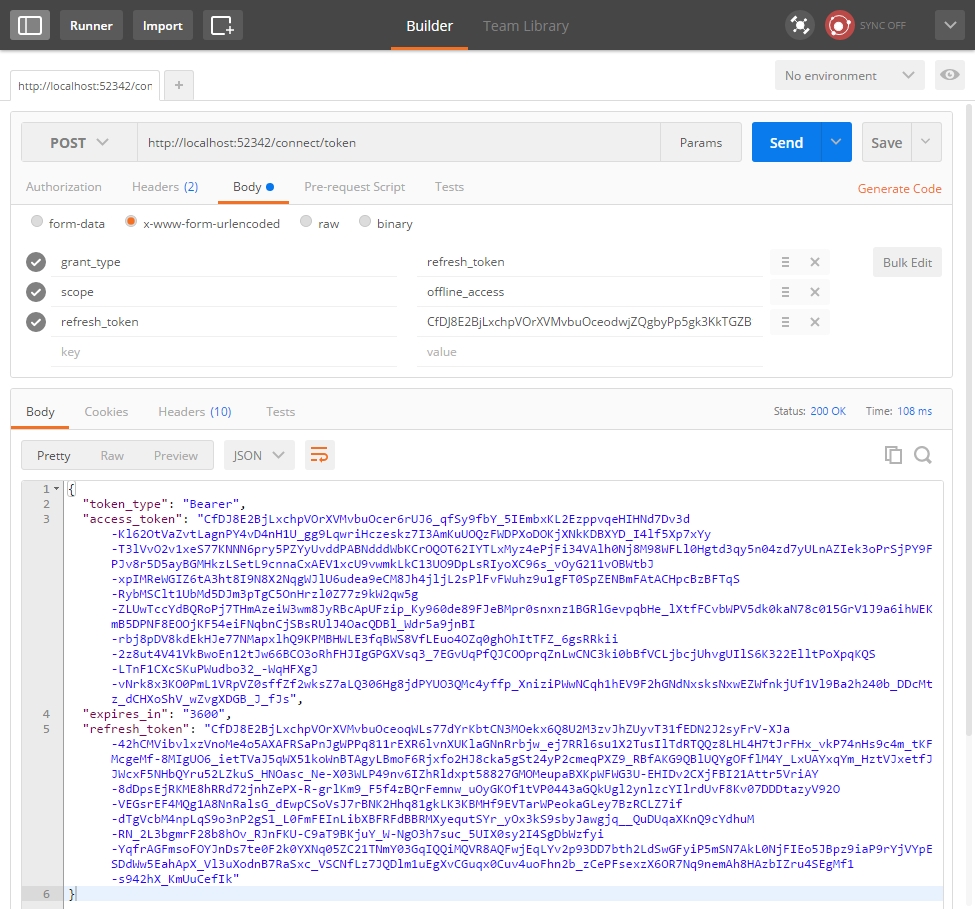Search within the response body
Image resolution: width=975 pixels, height=909 pixels.
tap(923, 455)
